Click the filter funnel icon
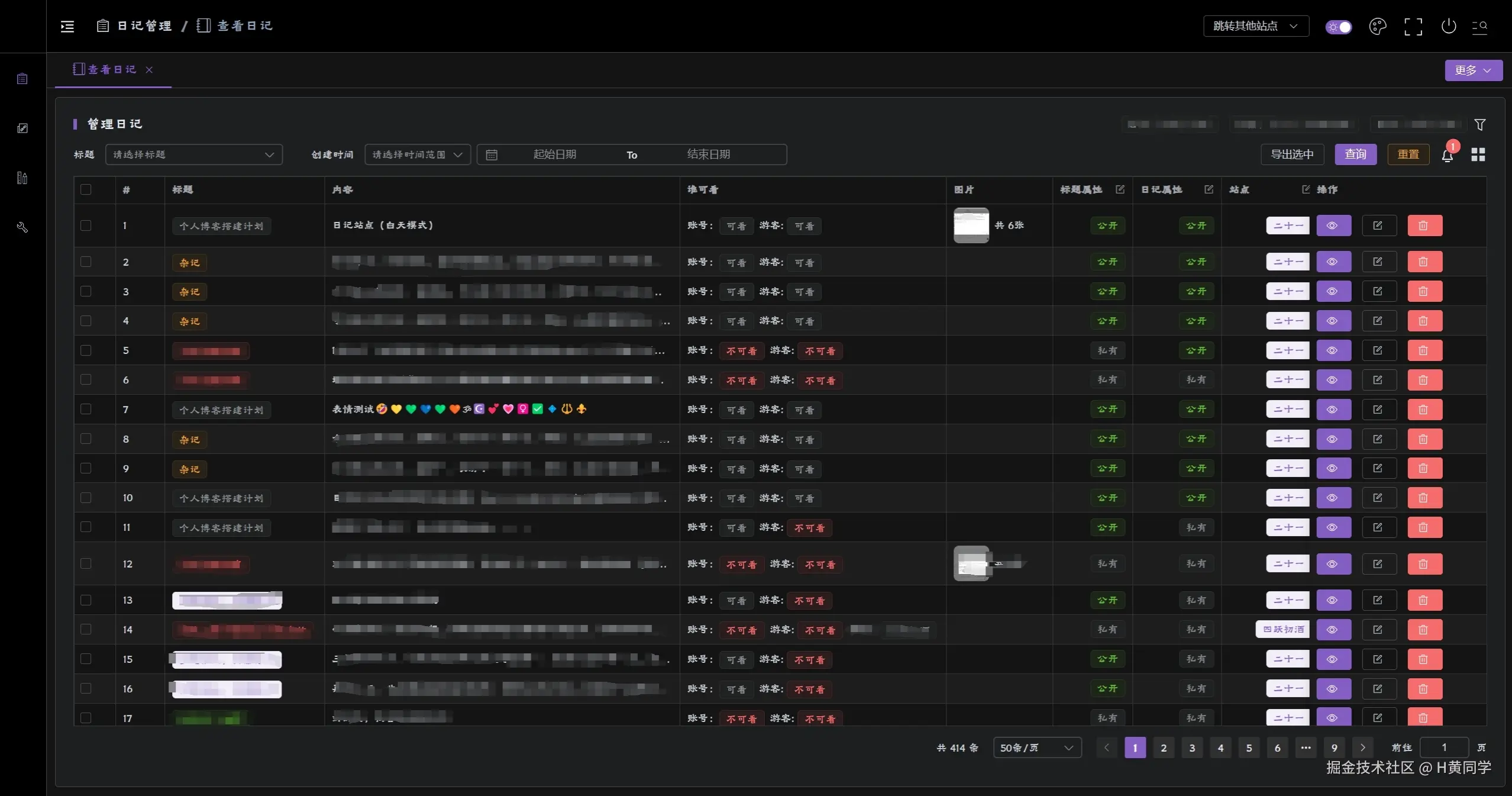The height and width of the screenshot is (796, 1512). click(1479, 124)
